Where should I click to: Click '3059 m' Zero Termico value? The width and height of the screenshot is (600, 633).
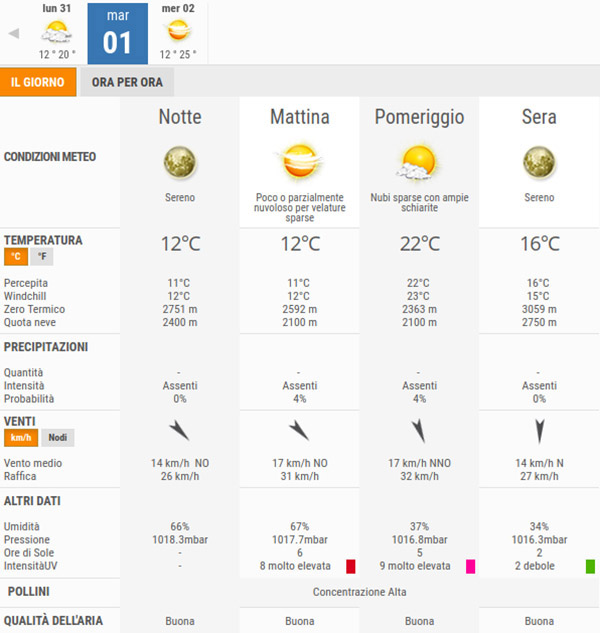pyautogui.click(x=539, y=309)
